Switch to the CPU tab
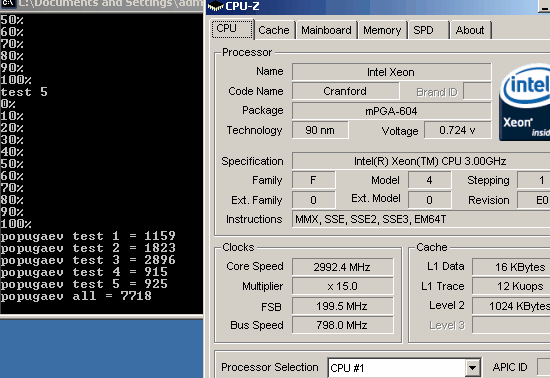 tap(232, 29)
